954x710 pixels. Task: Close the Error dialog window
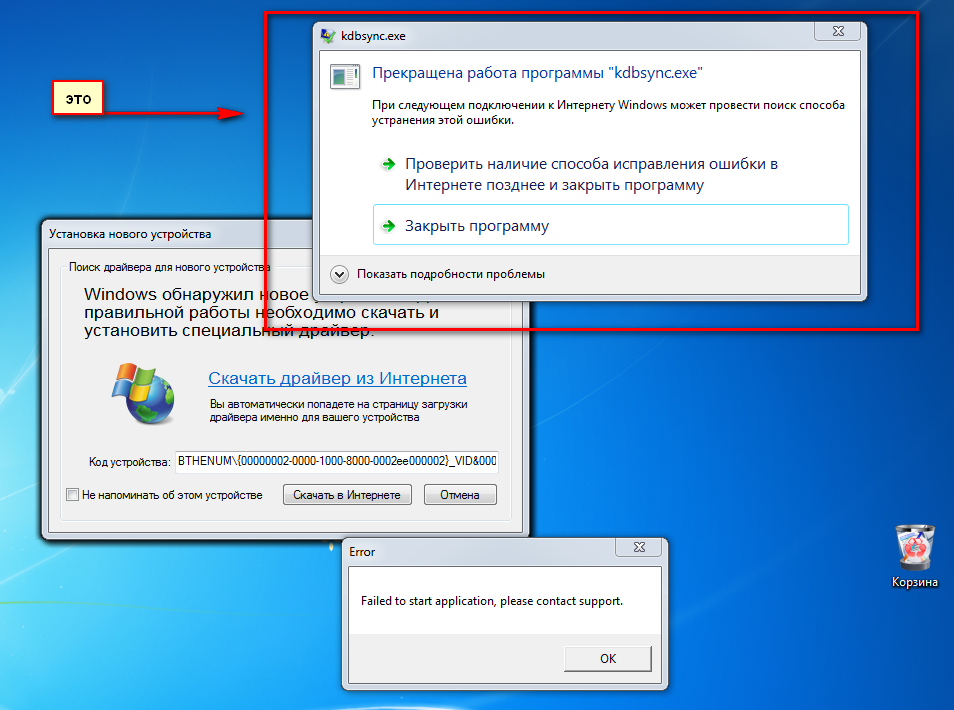[639, 547]
